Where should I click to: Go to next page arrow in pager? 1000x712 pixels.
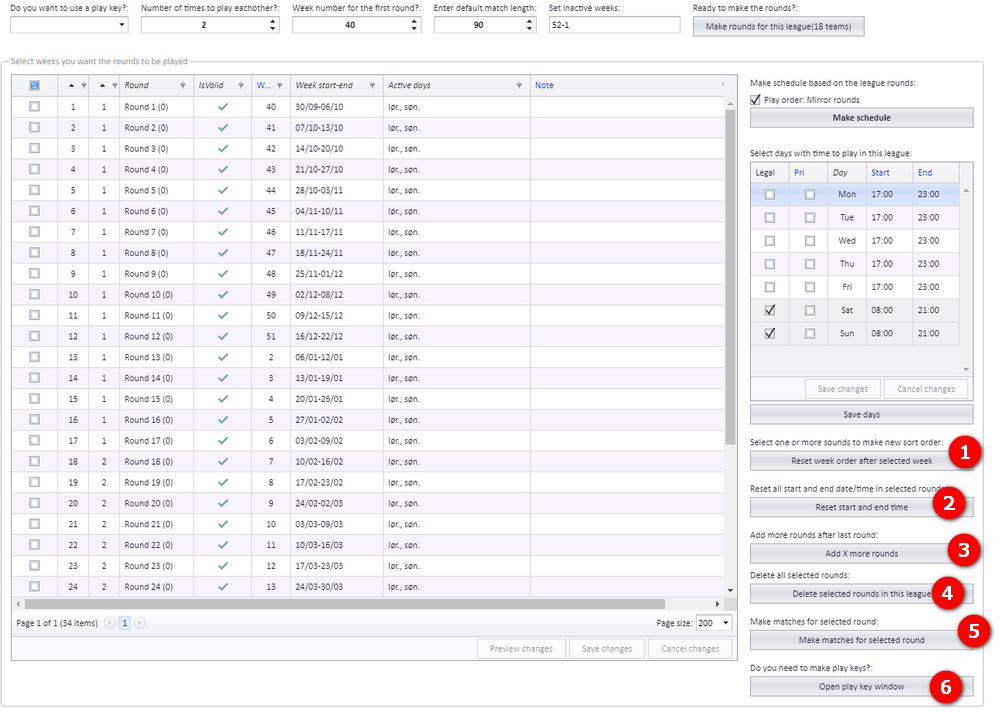[x=140, y=623]
